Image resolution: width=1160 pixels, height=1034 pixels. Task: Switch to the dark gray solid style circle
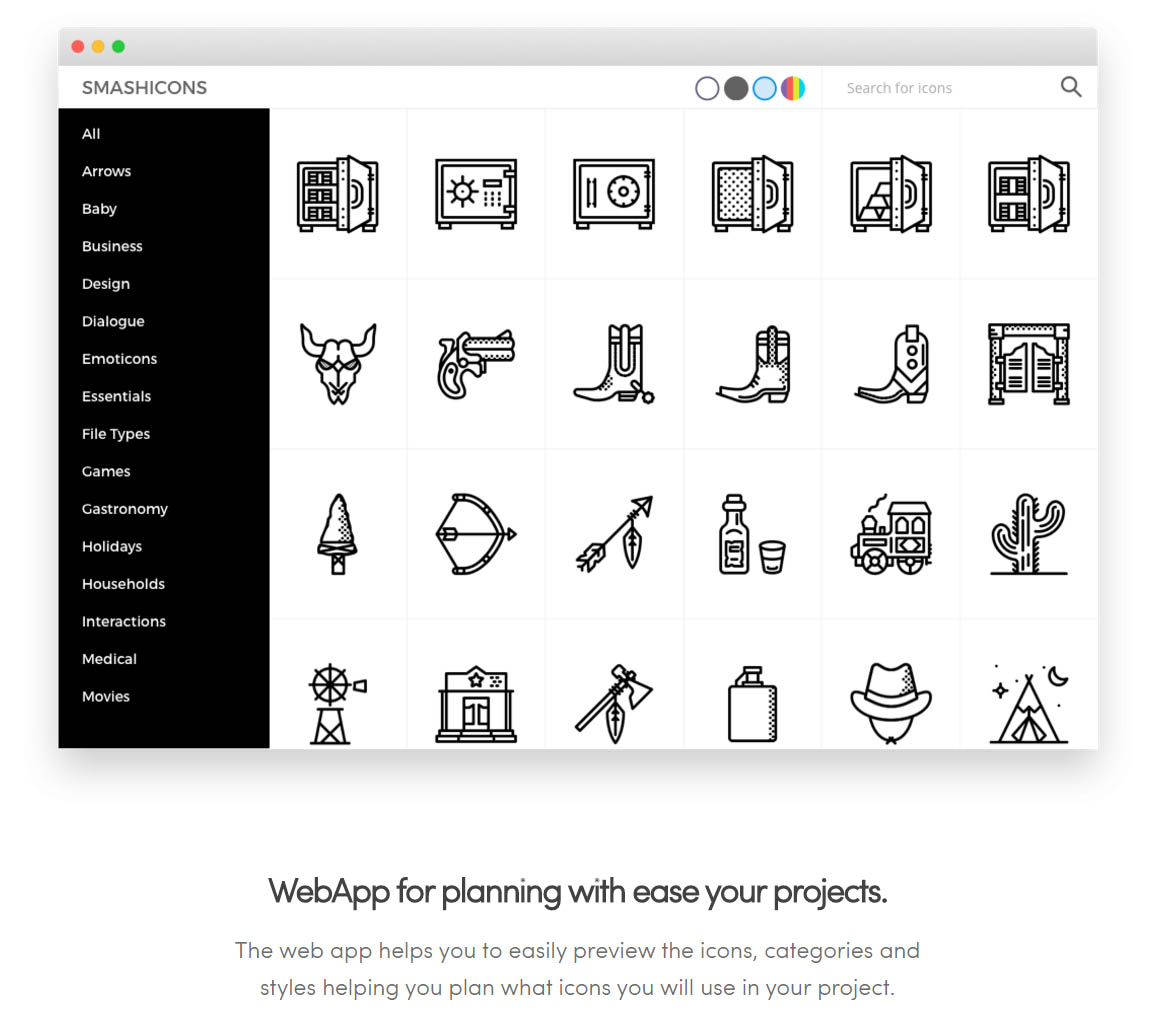pos(736,88)
